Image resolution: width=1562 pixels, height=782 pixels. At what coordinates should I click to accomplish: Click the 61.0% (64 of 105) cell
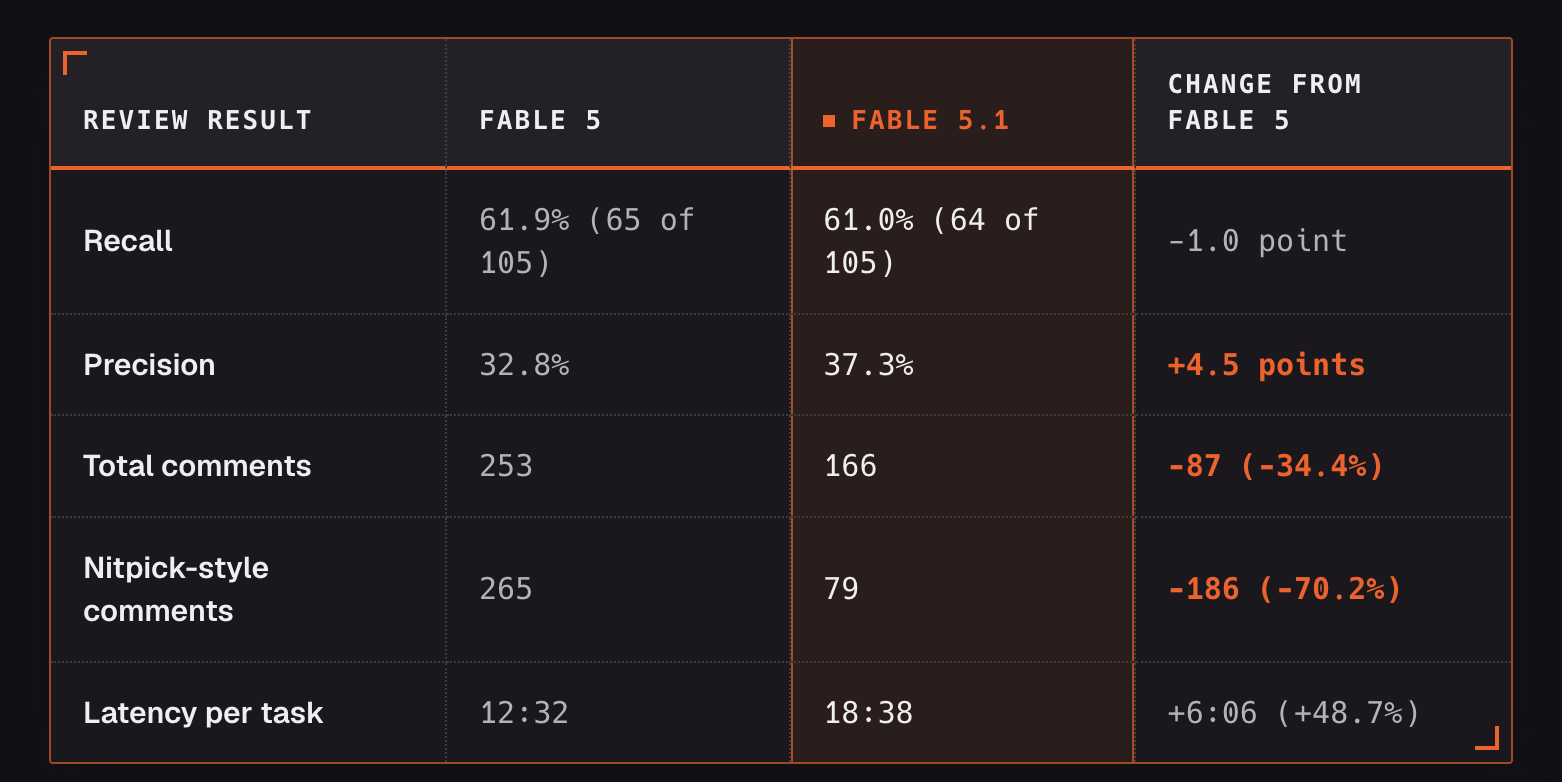coord(931,241)
